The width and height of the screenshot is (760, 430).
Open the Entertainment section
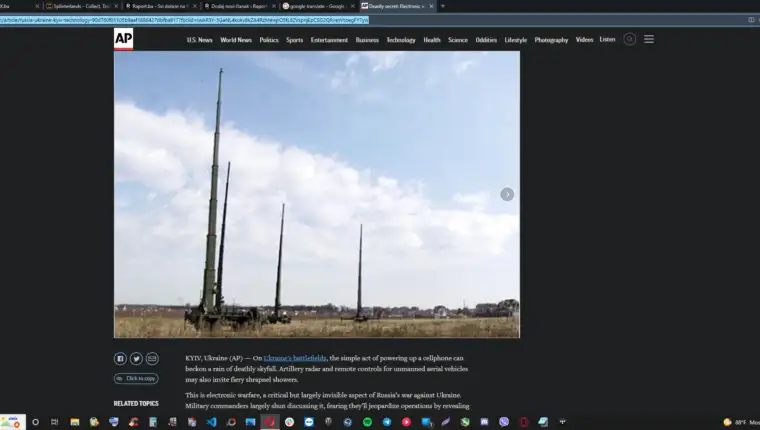pyautogui.click(x=329, y=40)
